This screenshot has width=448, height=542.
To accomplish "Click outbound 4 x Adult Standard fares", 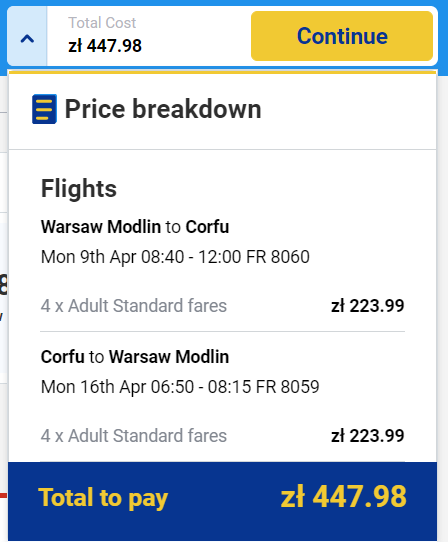I will (134, 306).
